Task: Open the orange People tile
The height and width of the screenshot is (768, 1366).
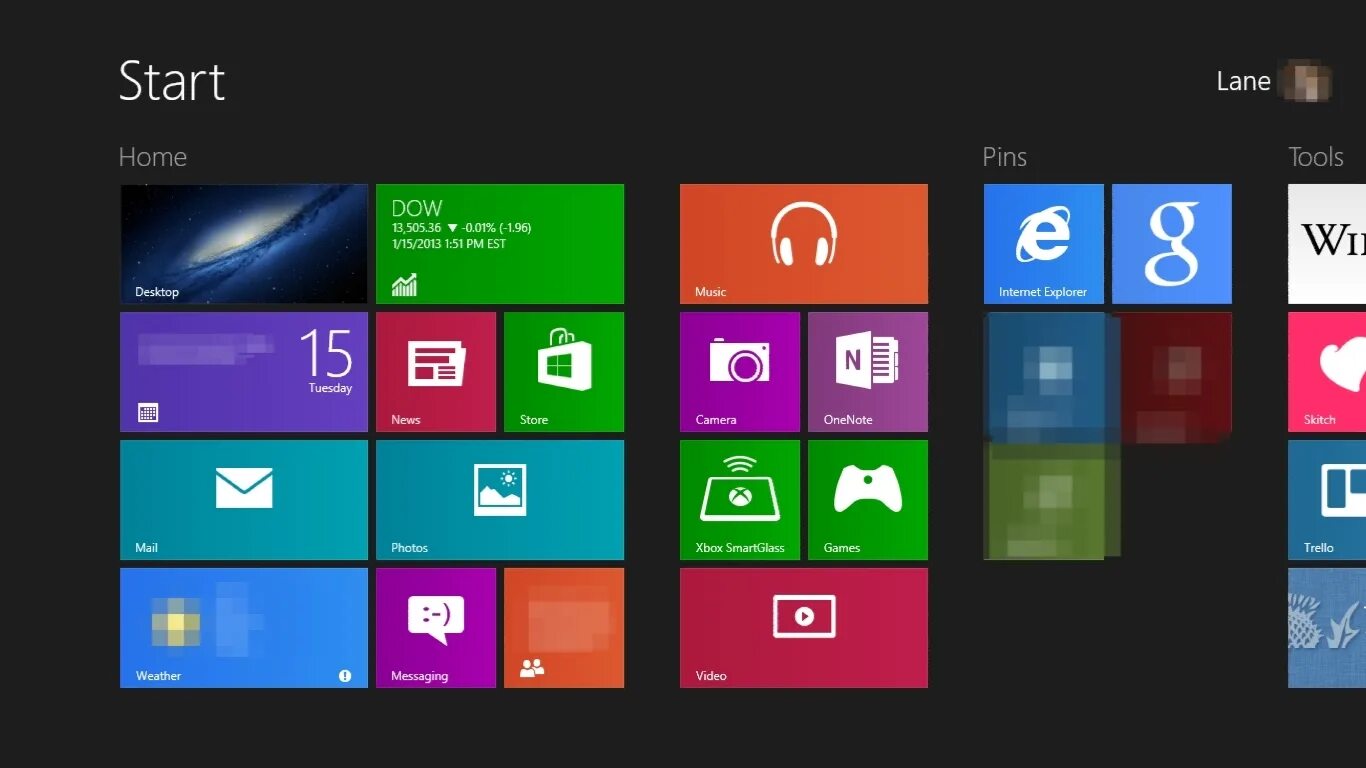Action: pos(564,628)
